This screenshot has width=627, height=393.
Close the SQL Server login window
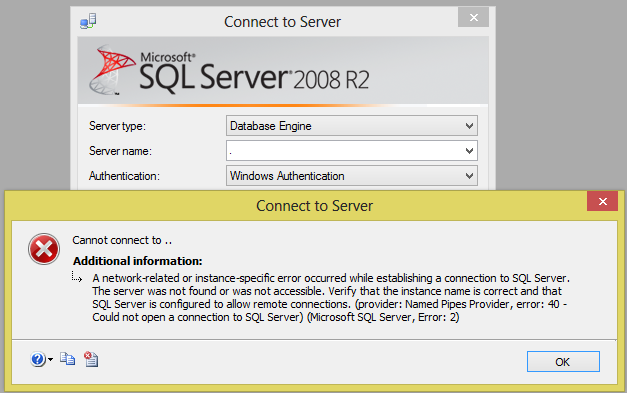[473, 17]
